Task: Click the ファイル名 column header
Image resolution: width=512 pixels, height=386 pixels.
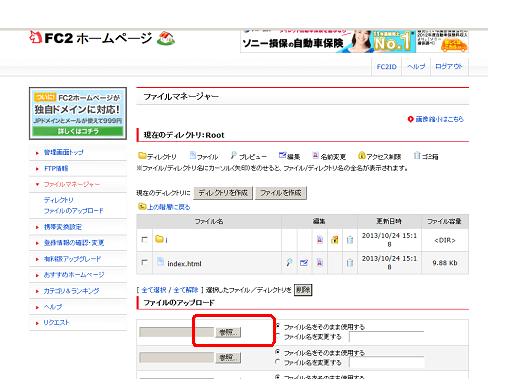Action: (209, 221)
